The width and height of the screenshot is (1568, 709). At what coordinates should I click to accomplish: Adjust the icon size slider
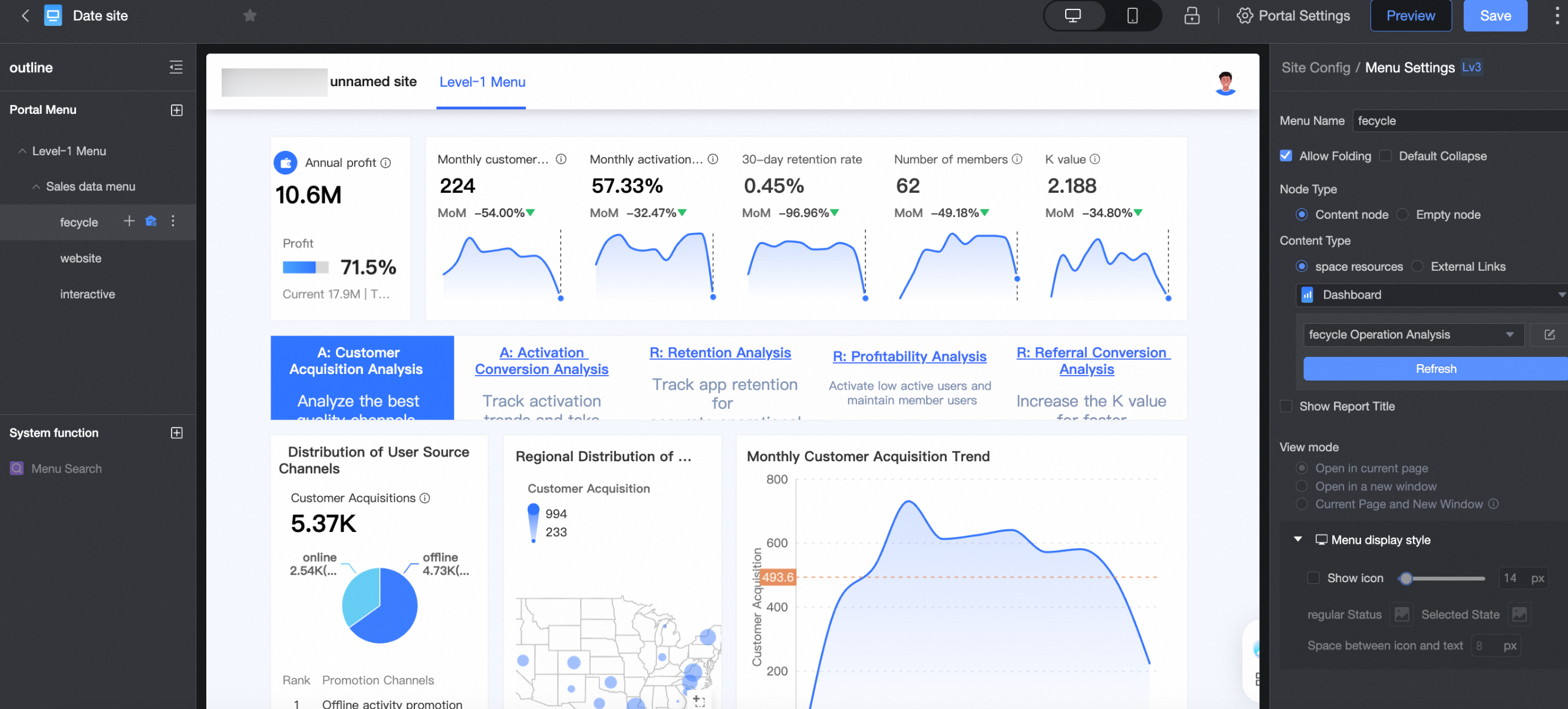click(x=1405, y=579)
